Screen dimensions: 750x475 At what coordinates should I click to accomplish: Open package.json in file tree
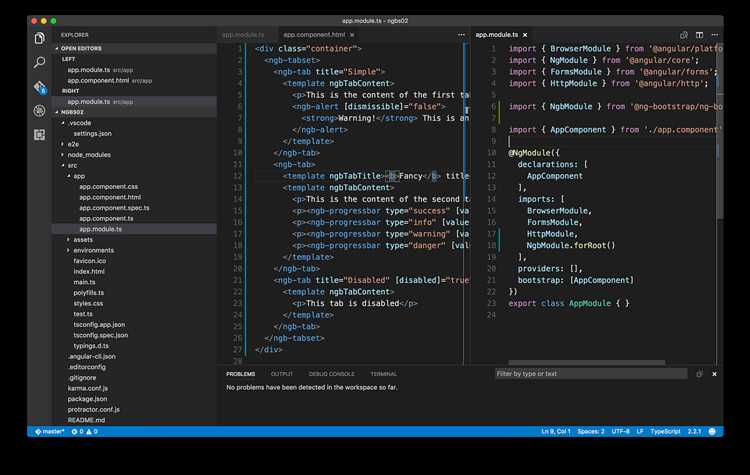tap(87, 399)
